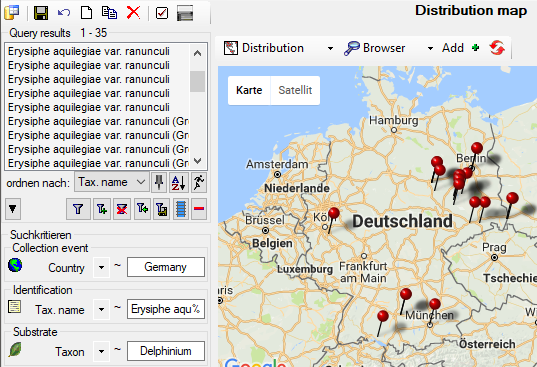Click the 'Deutschland' country label on map
Screen dimensions: 537x367
(402, 221)
